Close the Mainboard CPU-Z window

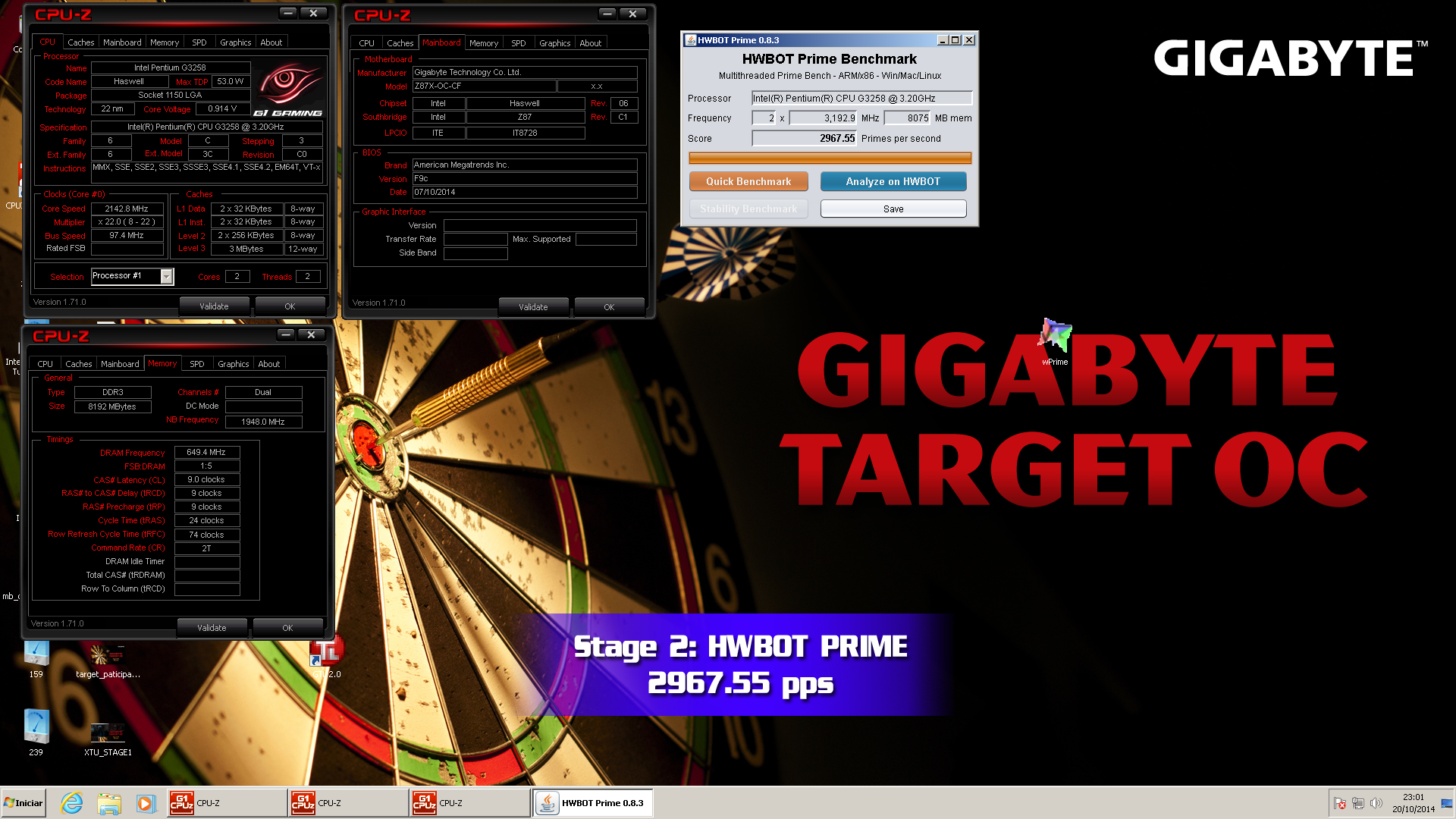coord(632,14)
